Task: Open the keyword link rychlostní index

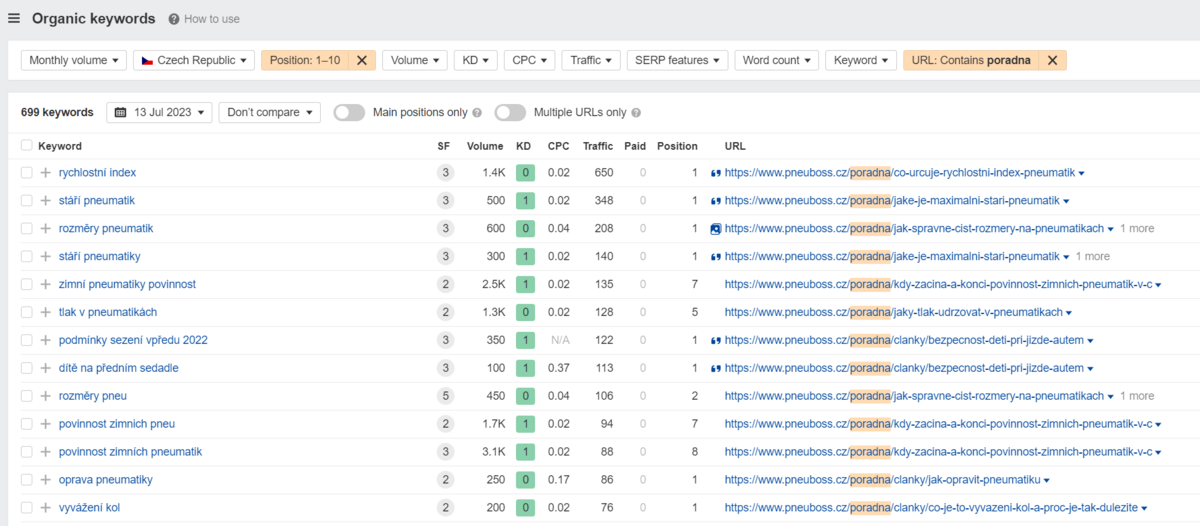Action: 97,173
